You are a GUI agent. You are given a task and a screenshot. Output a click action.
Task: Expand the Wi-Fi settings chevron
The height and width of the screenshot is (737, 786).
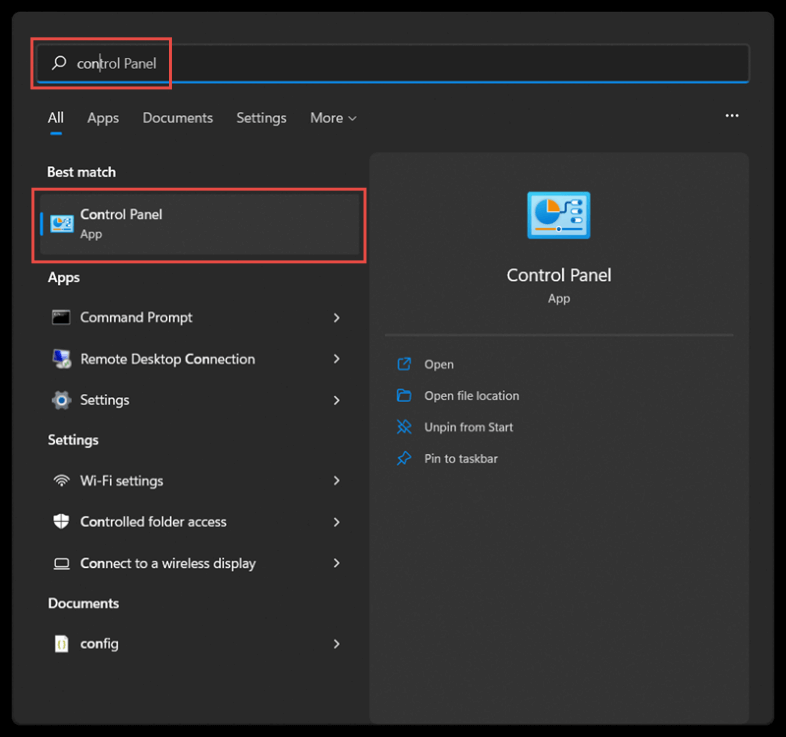(x=337, y=481)
